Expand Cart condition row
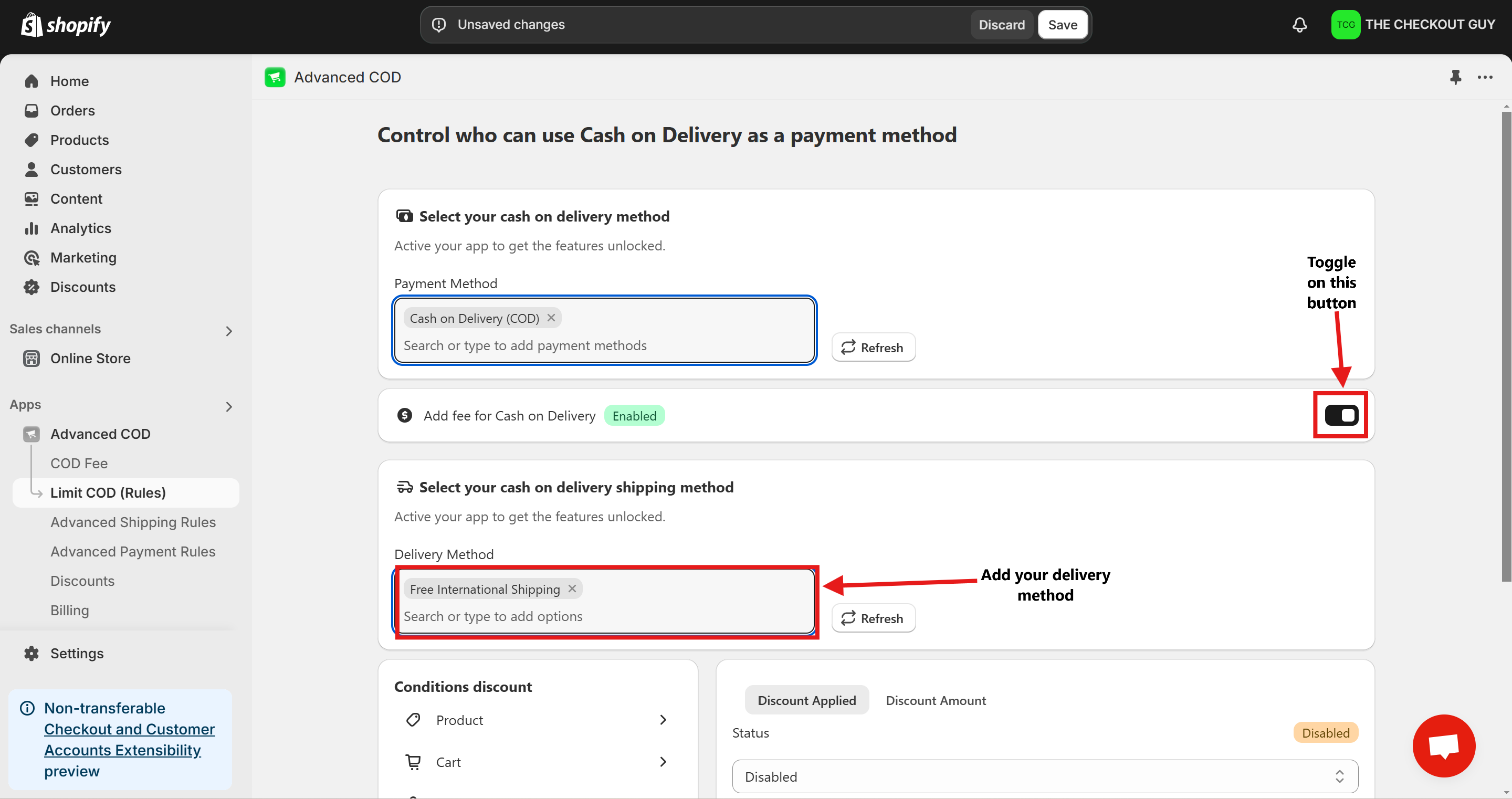The image size is (1512, 799). pyautogui.click(x=538, y=762)
